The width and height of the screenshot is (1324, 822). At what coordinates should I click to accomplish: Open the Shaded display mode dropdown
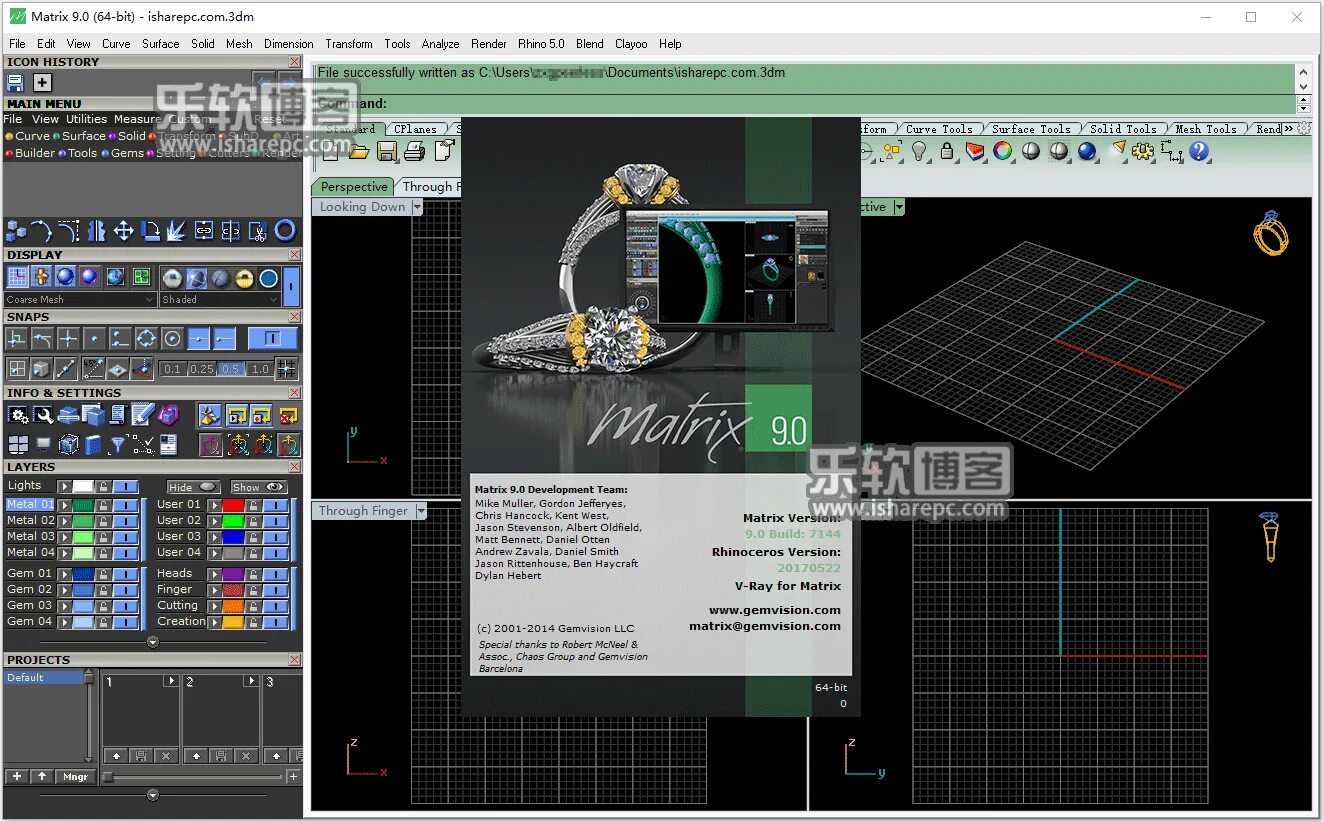pos(220,299)
